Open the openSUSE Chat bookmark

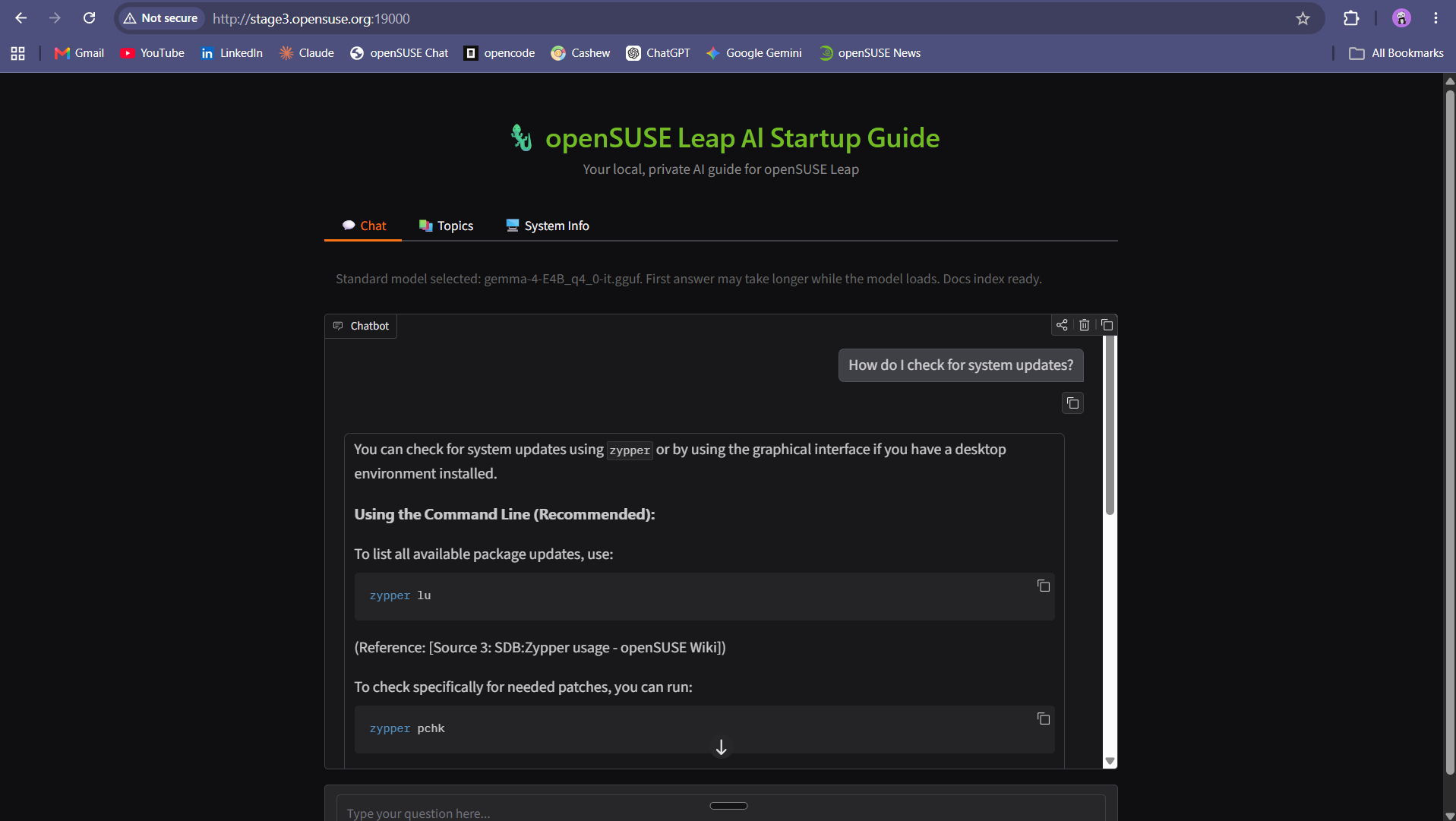coord(399,53)
